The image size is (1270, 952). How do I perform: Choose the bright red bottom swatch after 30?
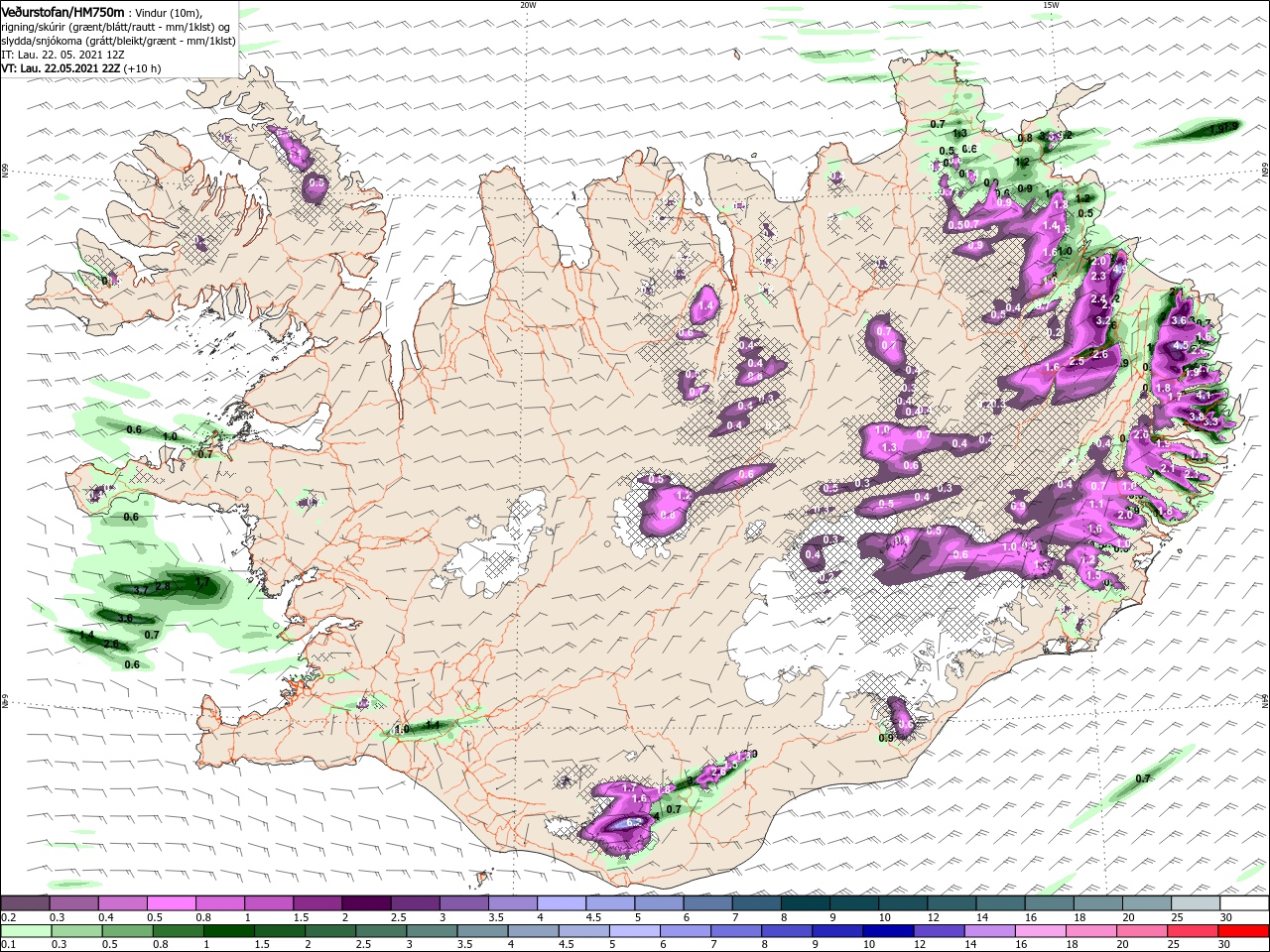pyautogui.click(x=1243, y=931)
